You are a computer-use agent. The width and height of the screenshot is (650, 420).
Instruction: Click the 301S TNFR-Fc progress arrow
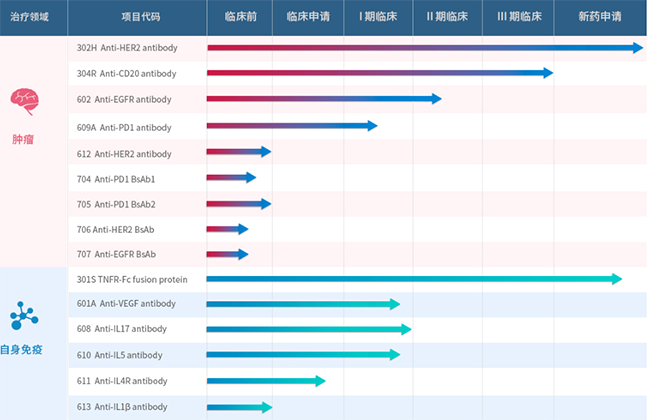(x=415, y=279)
